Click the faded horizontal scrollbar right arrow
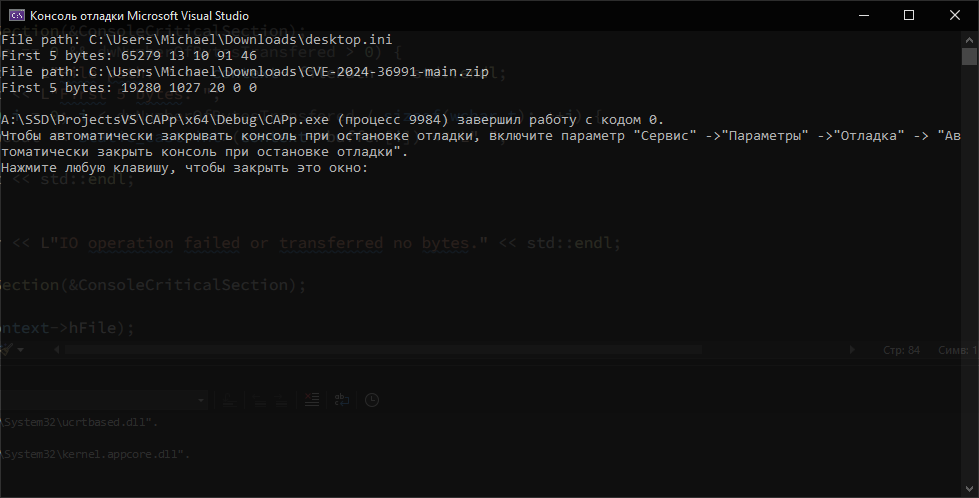The height and width of the screenshot is (498, 979). click(852, 350)
